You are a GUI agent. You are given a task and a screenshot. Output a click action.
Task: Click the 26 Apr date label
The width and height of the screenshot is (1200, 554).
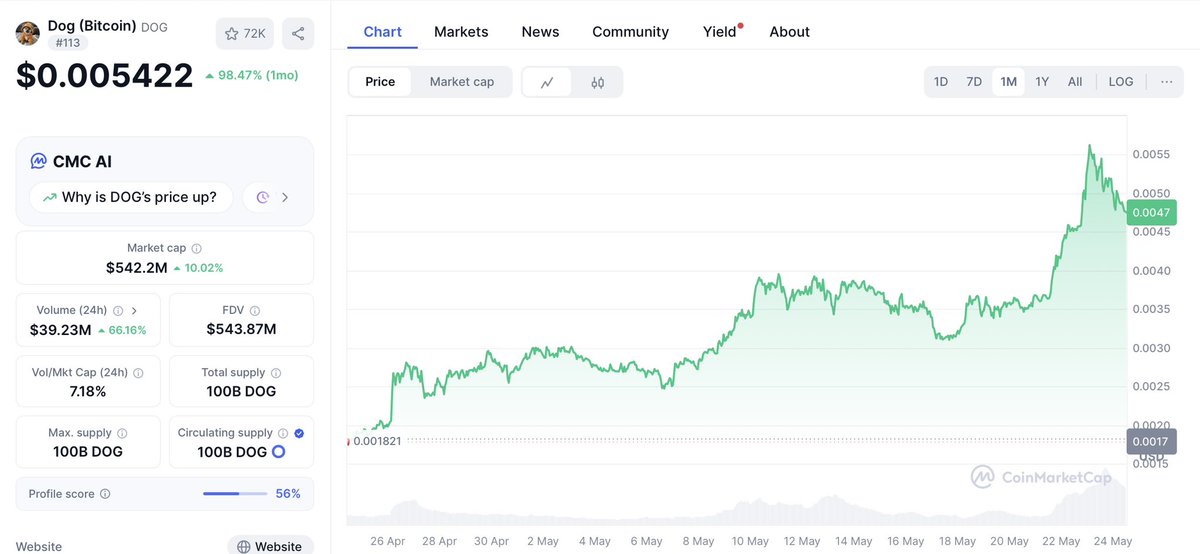386,541
